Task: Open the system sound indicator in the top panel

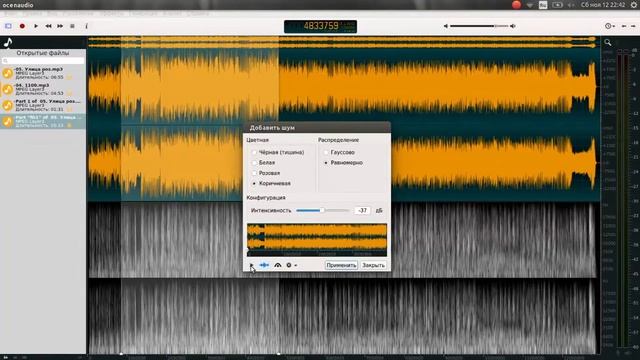Action: click(571, 5)
